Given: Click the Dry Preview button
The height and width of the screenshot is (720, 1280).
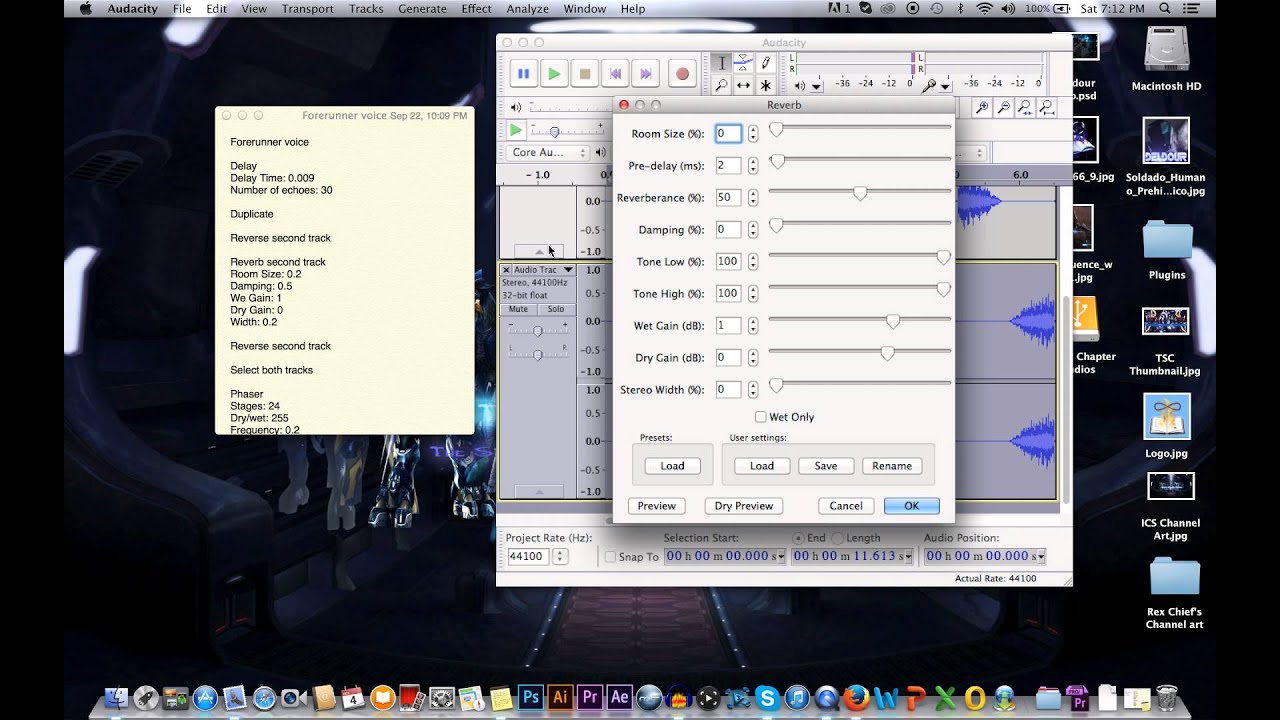Looking at the screenshot, I should point(744,506).
